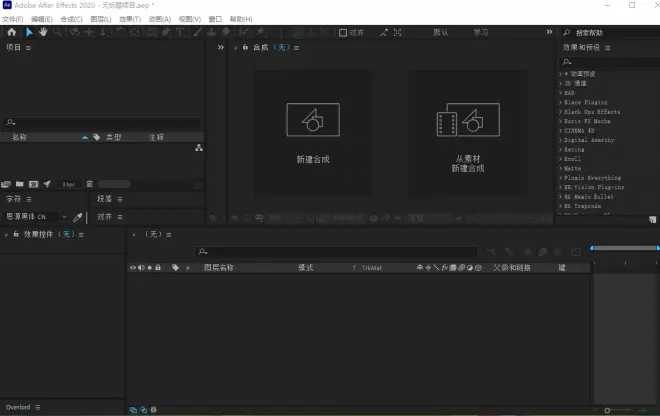Image resolution: width=660 pixels, height=416 pixels.
Task: Select the Hand tool
Action: click(43, 32)
